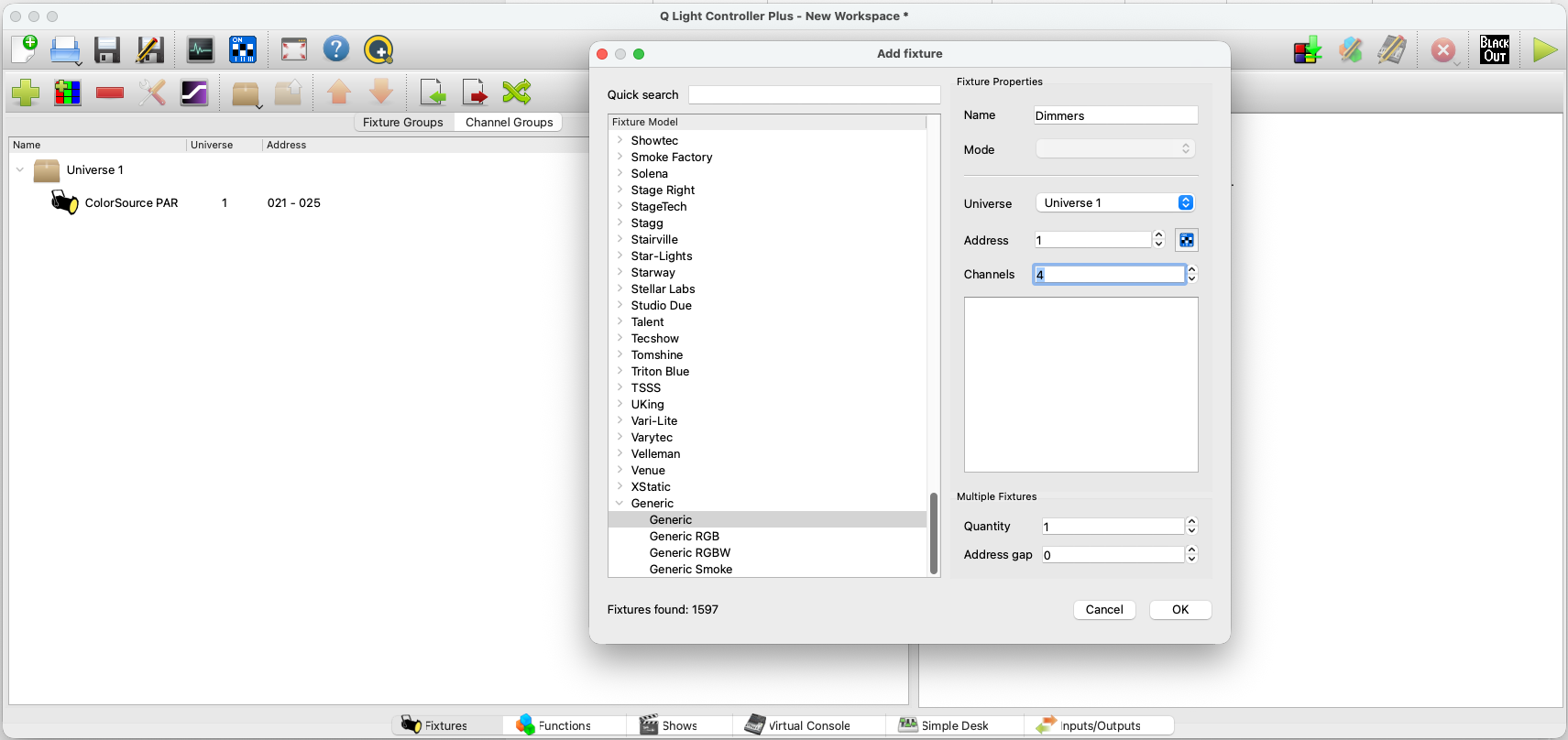This screenshot has height=740, width=1568.
Task: Click the OK button
Action: (x=1179, y=610)
